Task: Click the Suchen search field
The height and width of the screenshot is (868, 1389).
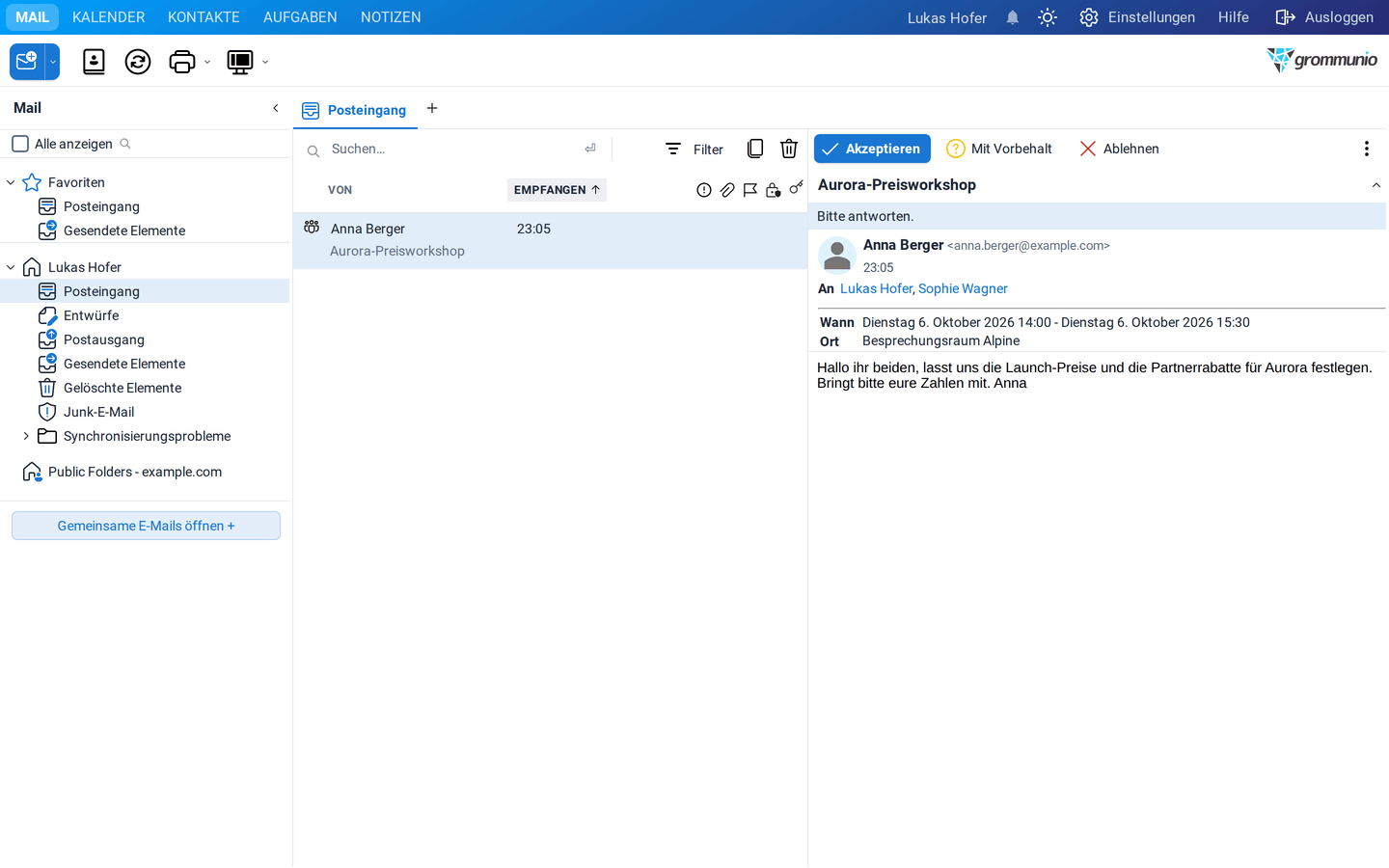Action: [453, 149]
